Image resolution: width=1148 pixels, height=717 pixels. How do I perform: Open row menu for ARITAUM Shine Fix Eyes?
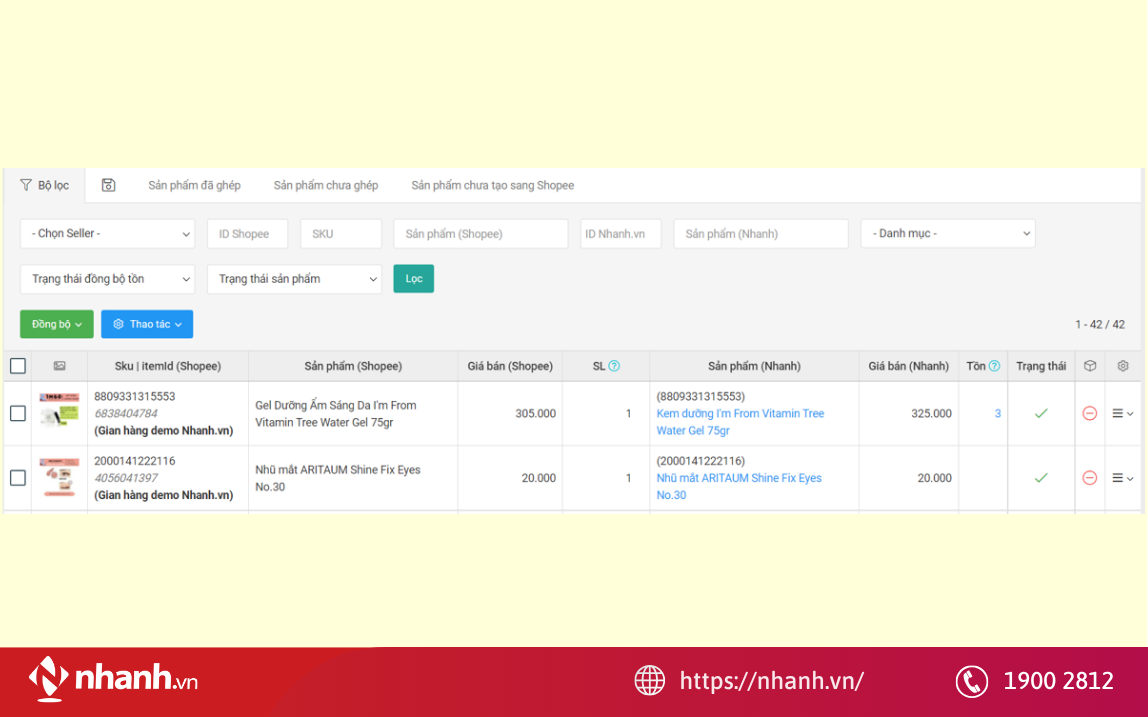1122,478
